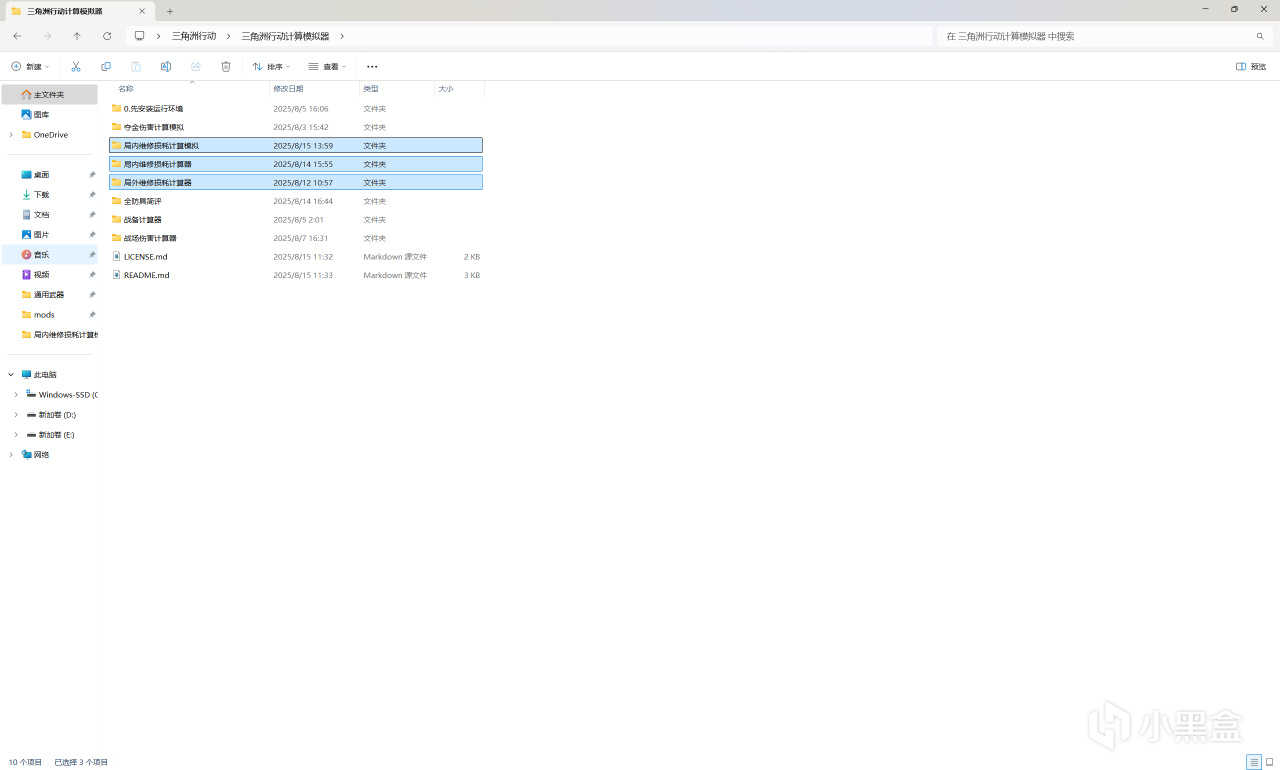Open the 查看 view dropdown

tap(327, 67)
